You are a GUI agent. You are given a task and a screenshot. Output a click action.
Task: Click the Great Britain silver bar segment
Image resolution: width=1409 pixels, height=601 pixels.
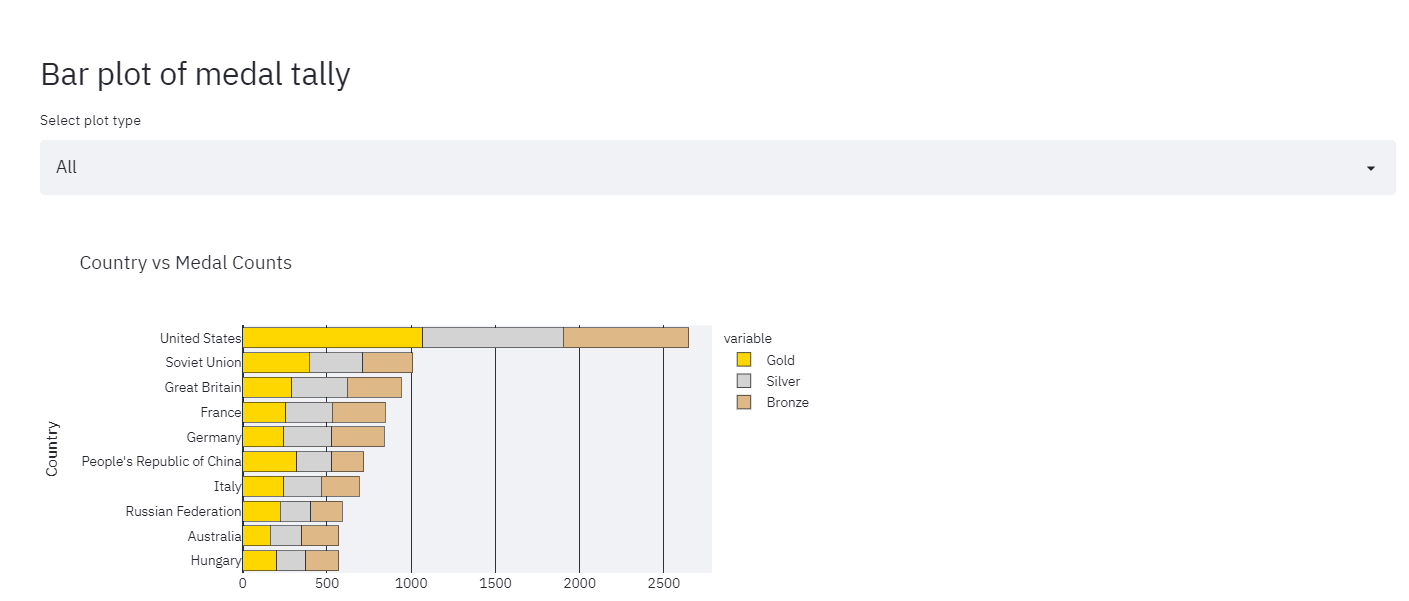tap(320, 387)
